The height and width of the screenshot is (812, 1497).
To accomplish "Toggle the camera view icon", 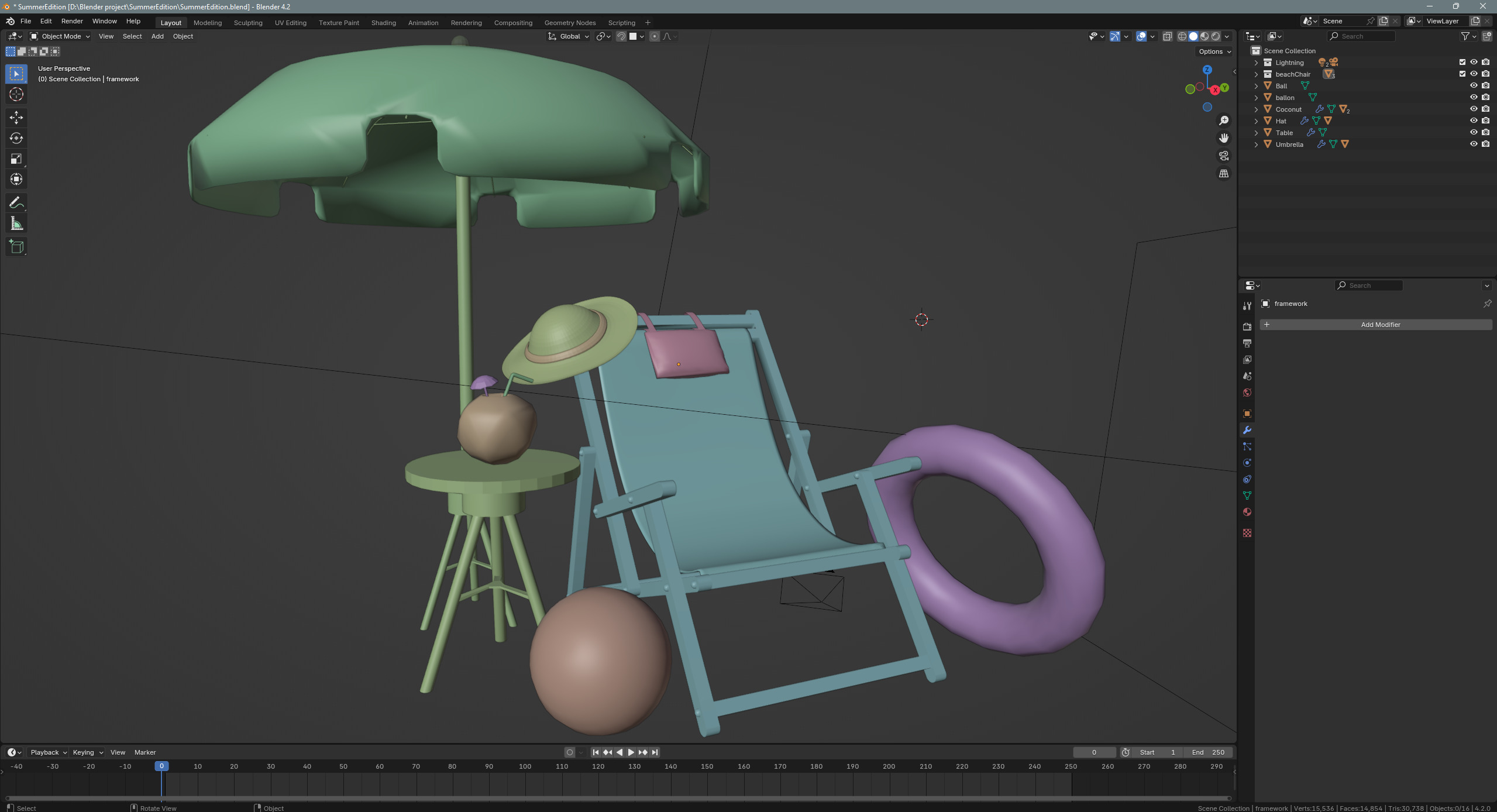I will 1224,156.
